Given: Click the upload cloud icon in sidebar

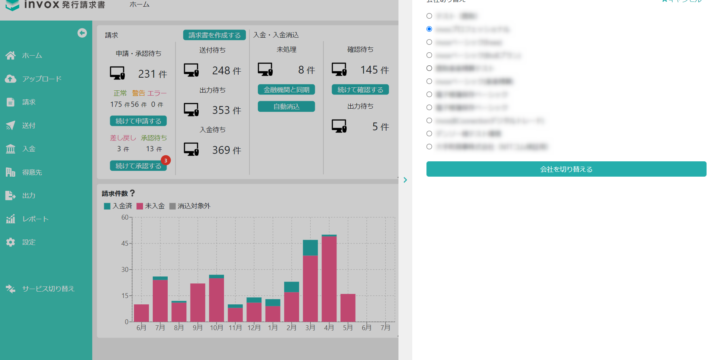Looking at the screenshot, I should pyautogui.click(x=11, y=79).
